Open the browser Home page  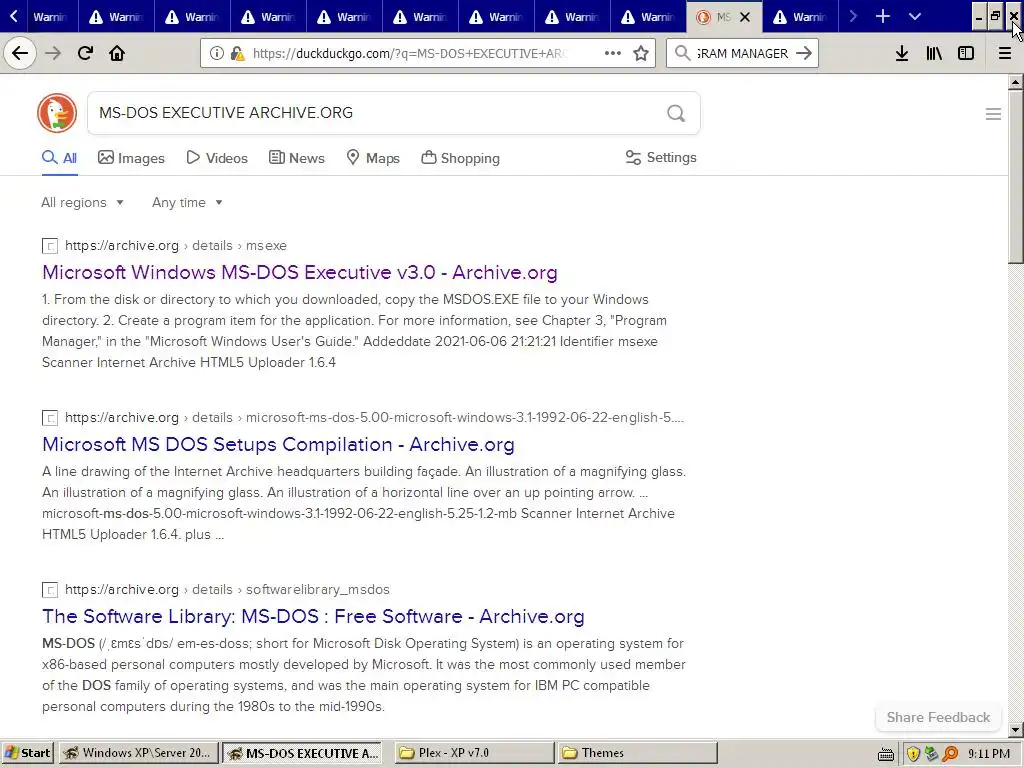117,53
